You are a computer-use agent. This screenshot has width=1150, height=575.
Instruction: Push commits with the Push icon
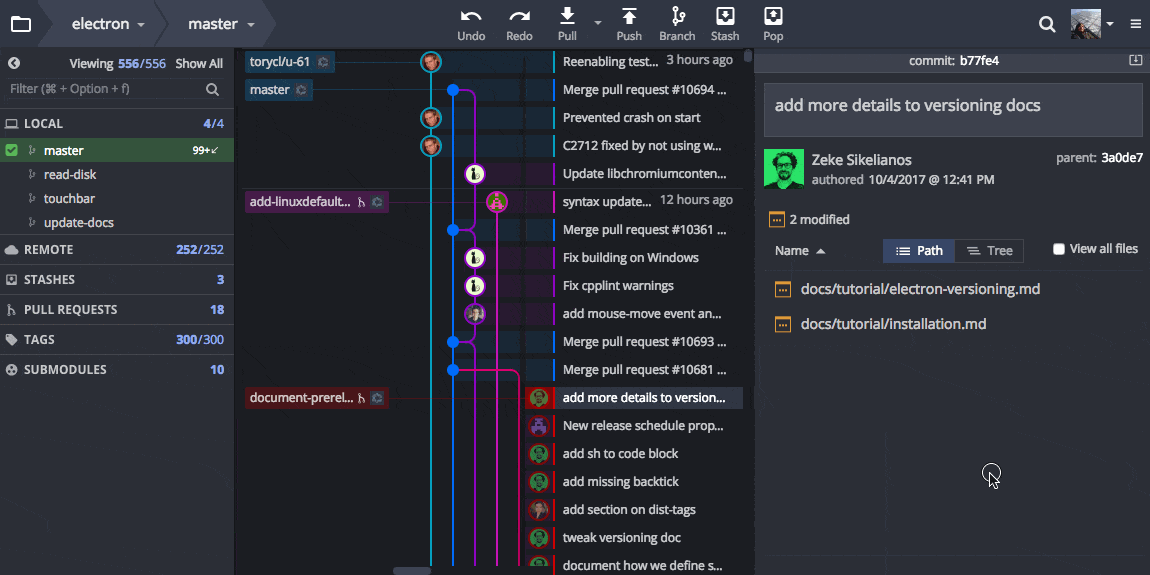[x=629, y=16]
